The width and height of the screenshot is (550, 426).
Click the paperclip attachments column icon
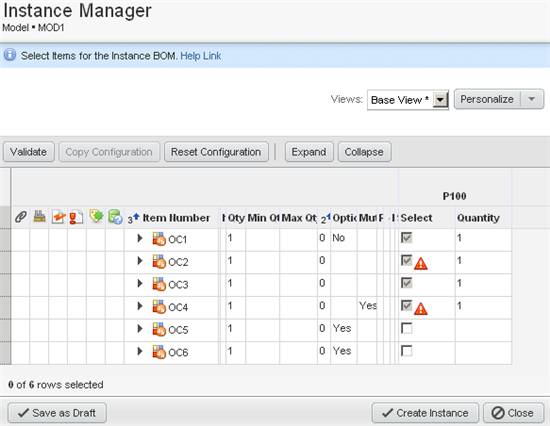[x=21, y=217]
